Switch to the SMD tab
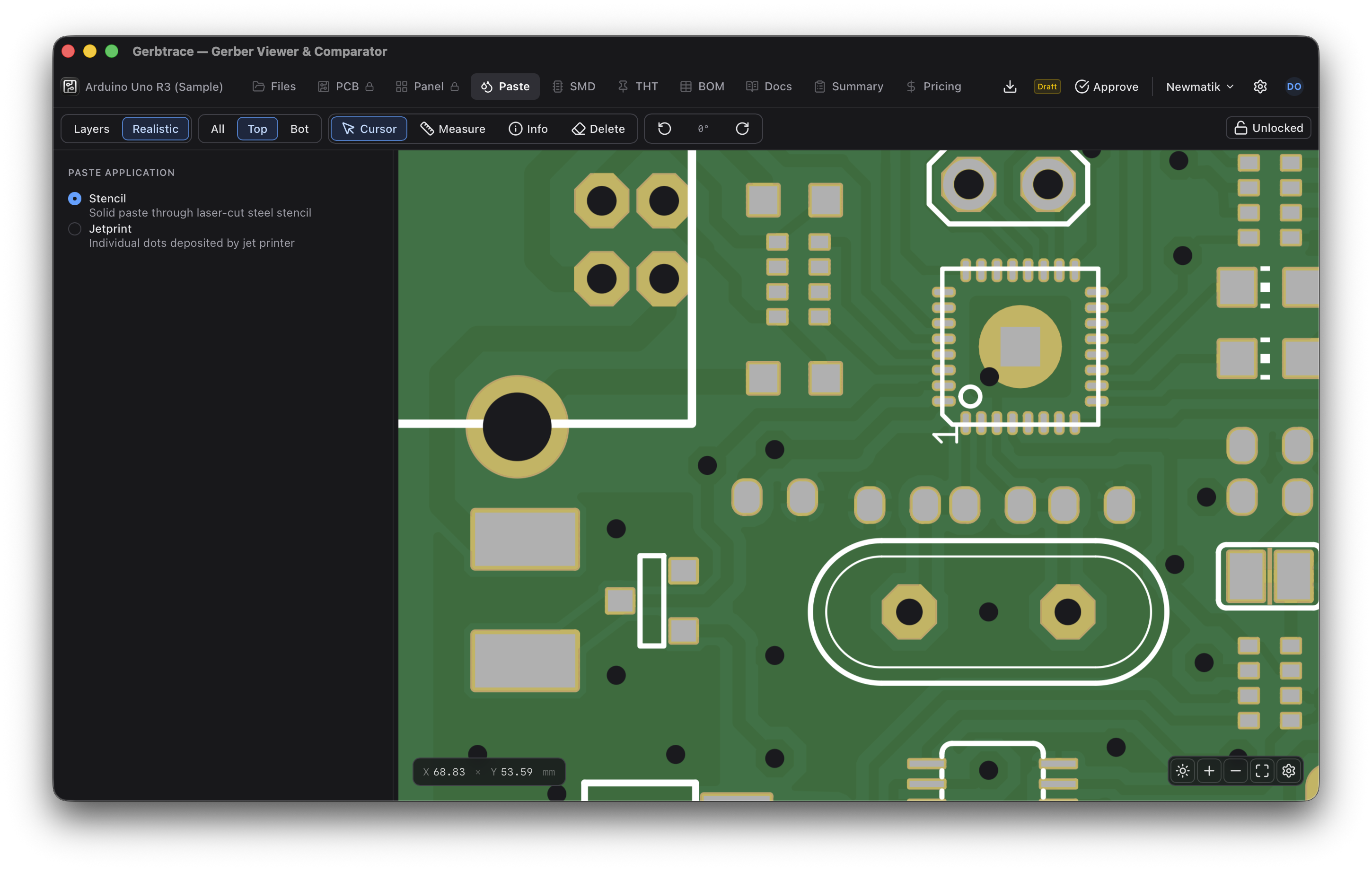Screen dimensions: 1372x871 click(574, 87)
